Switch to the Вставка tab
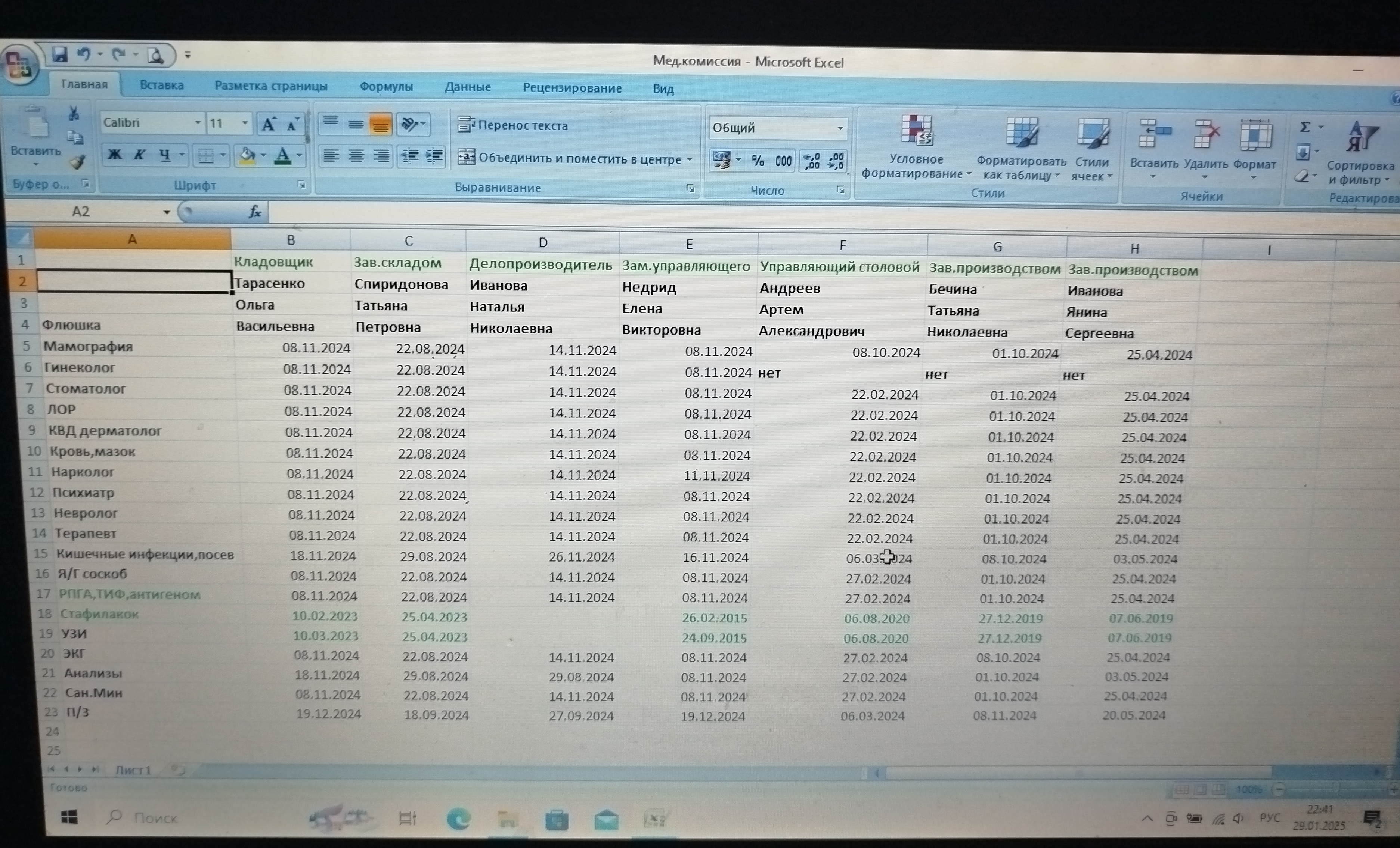This screenshot has width=1400, height=848. click(x=161, y=86)
